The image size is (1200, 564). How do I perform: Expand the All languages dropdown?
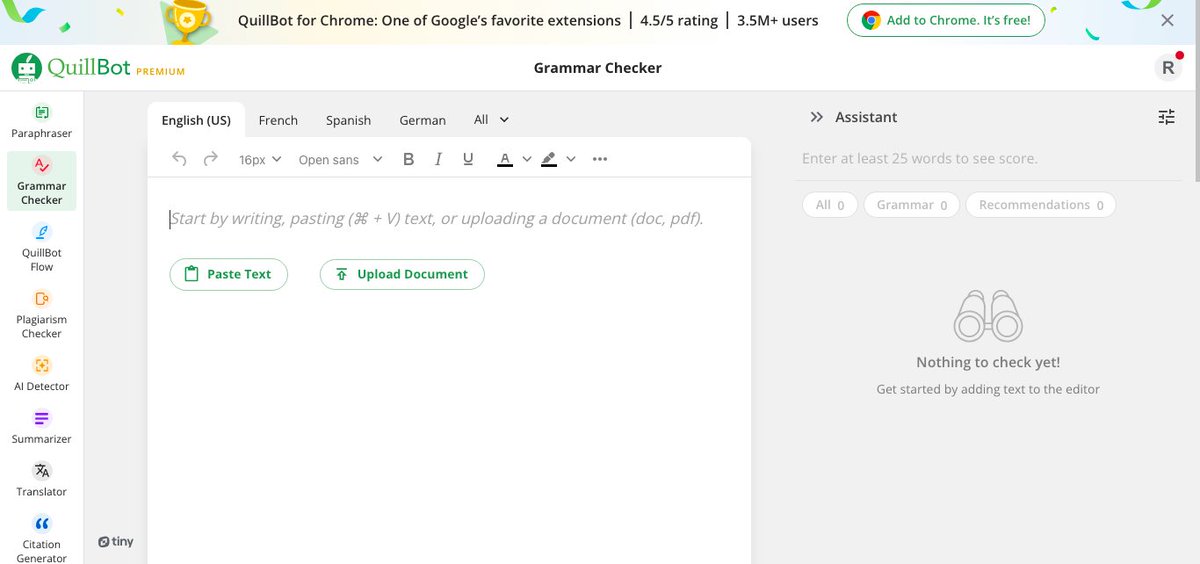pyautogui.click(x=491, y=119)
